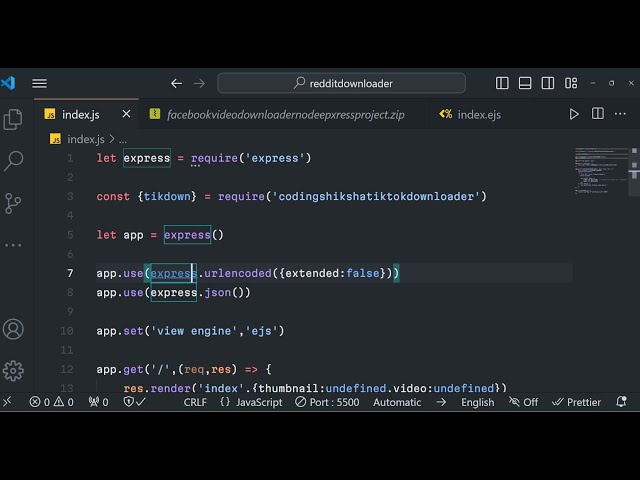This screenshot has width=640, height=480.
Task: Open the Accounts icon in activity bar
Action: pos(13,329)
